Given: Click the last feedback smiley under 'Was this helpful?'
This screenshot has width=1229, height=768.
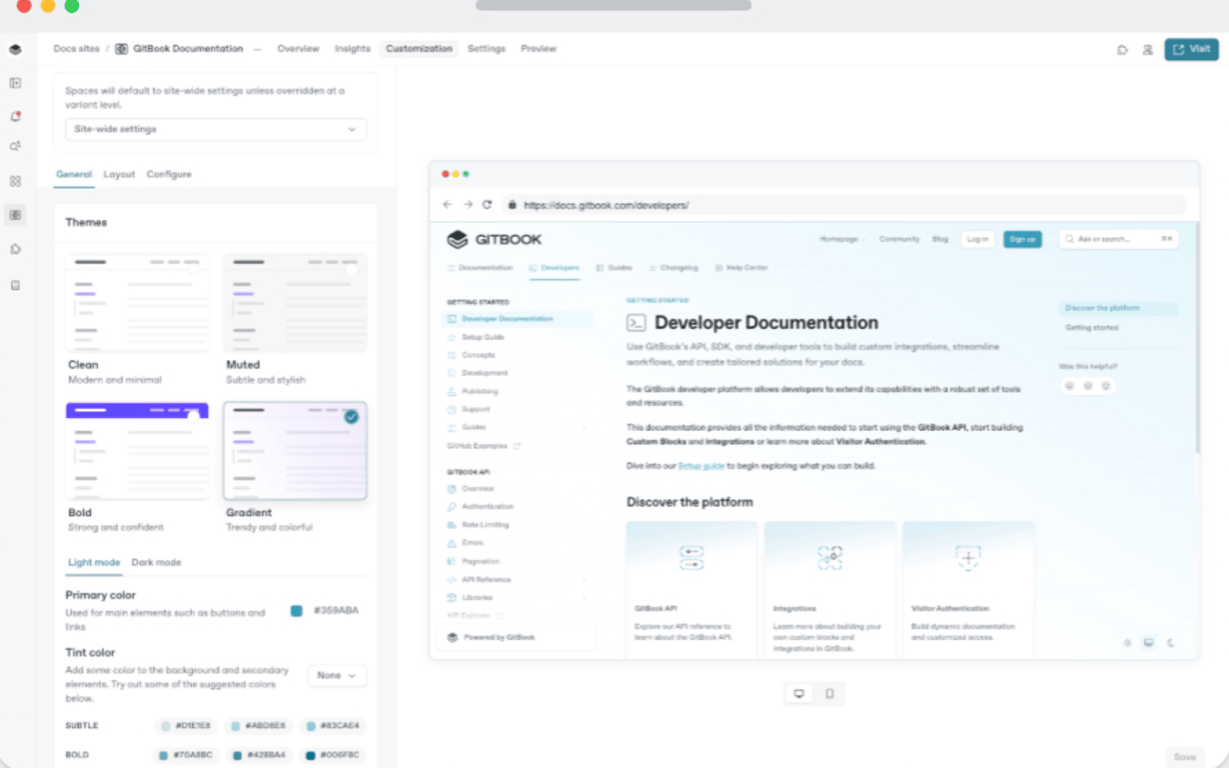Looking at the screenshot, I should [x=1106, y=385].
